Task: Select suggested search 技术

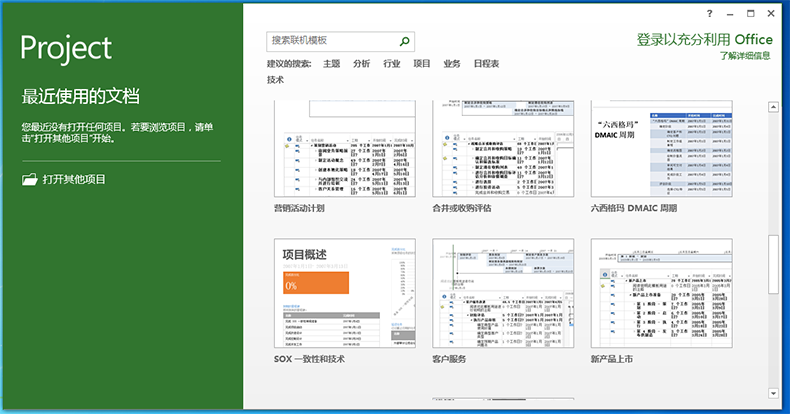Action: pos(276,80)
